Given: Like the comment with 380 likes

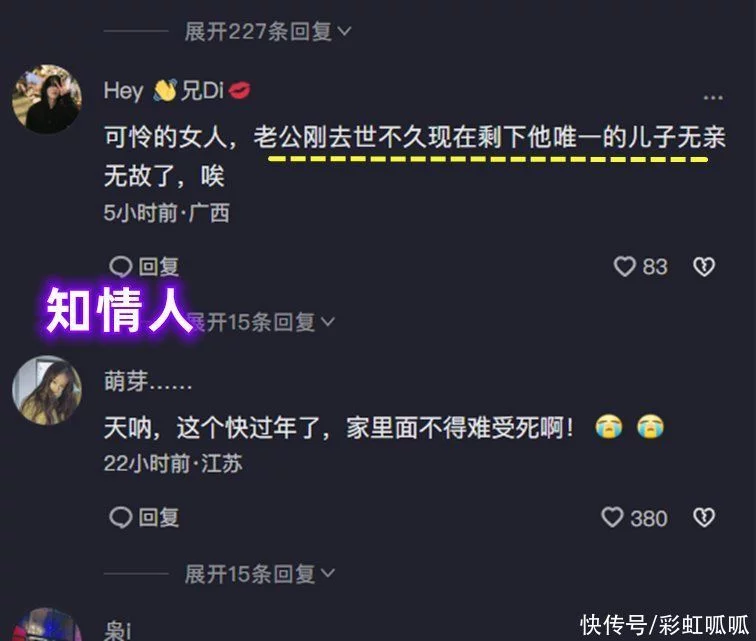Looking at the screenshot, I should 612,517.
